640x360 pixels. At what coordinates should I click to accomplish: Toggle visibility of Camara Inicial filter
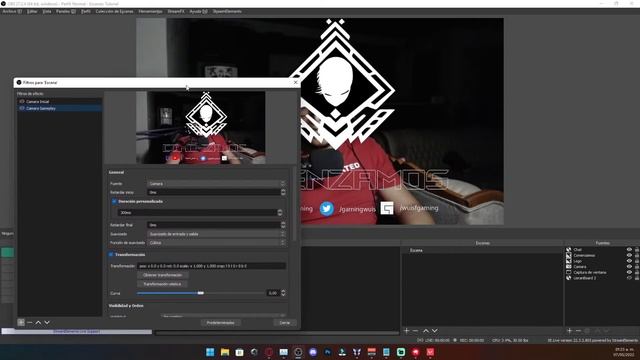22,101
